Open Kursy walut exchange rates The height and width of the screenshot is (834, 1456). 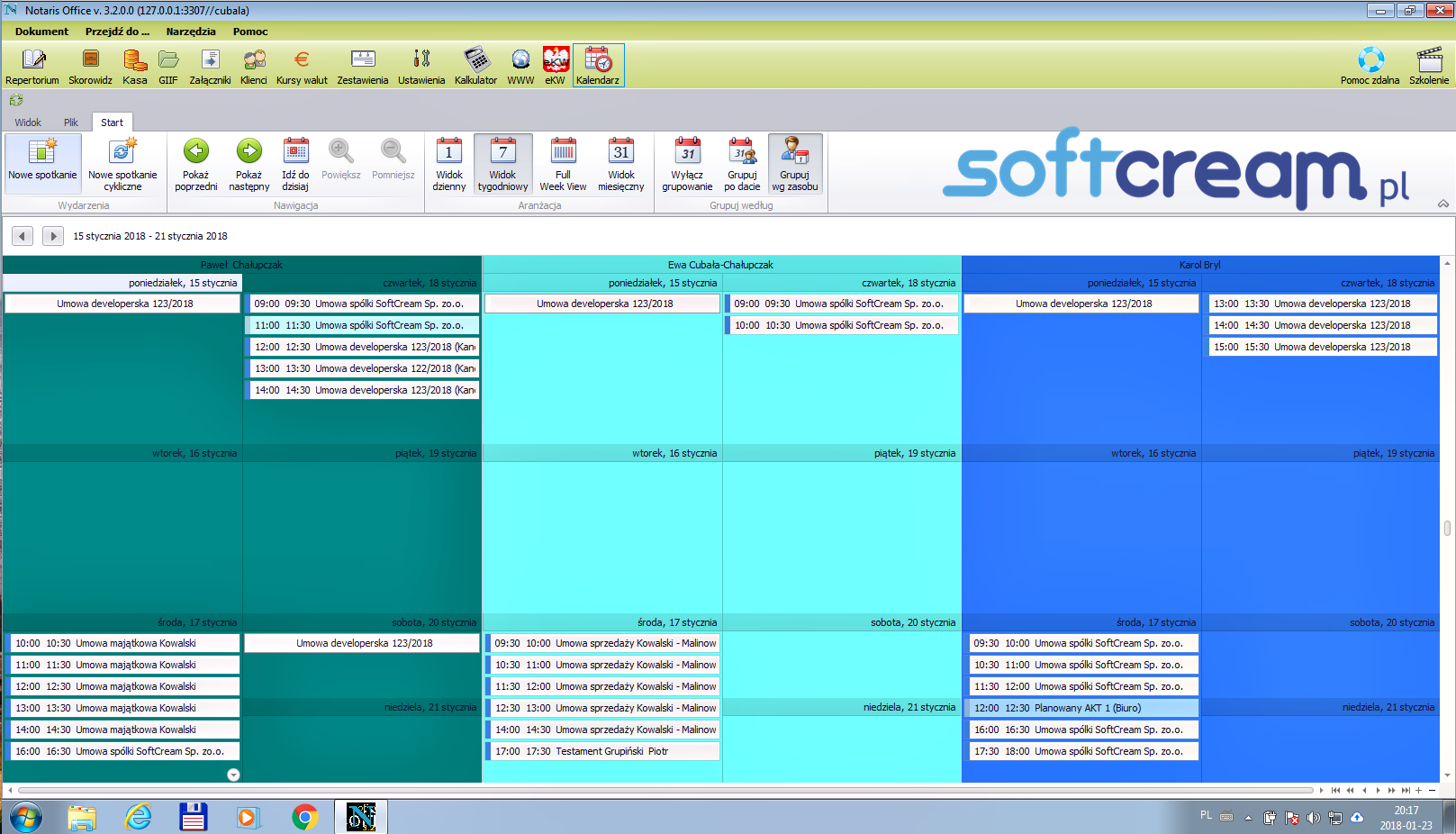coord(302,67)
